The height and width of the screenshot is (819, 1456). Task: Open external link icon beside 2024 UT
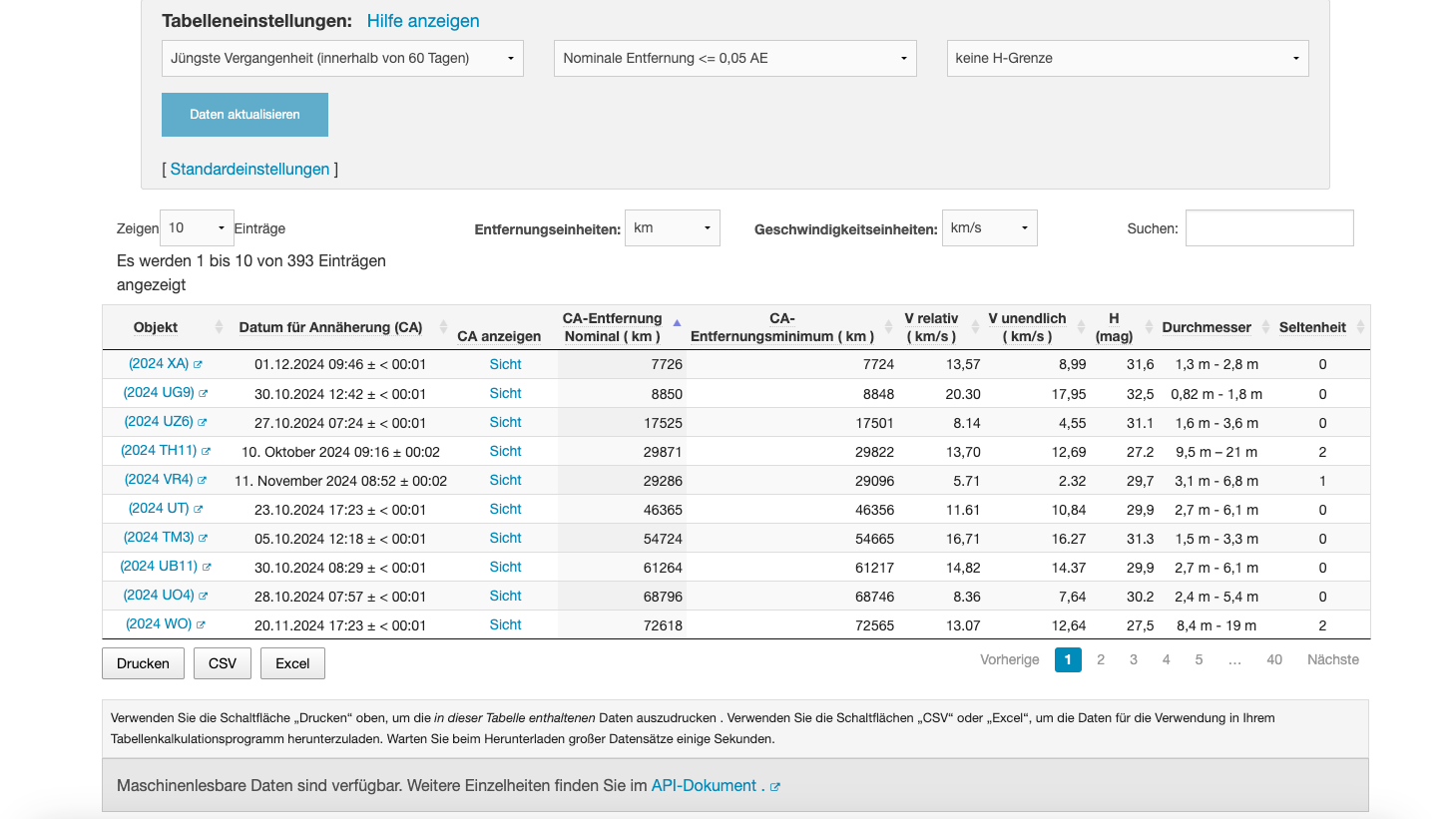(x=199, y=510)
